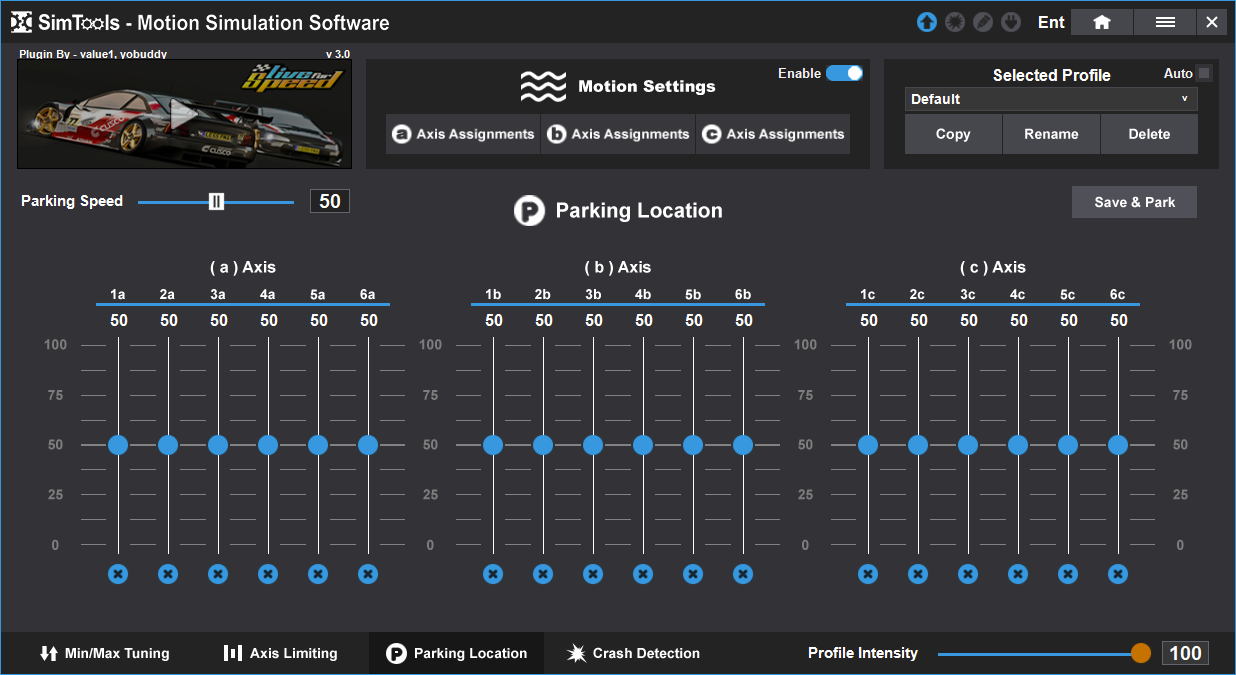Reset axis 6b parking position
The height and width of the screenshot is (675, 1236).
(743, 574)
